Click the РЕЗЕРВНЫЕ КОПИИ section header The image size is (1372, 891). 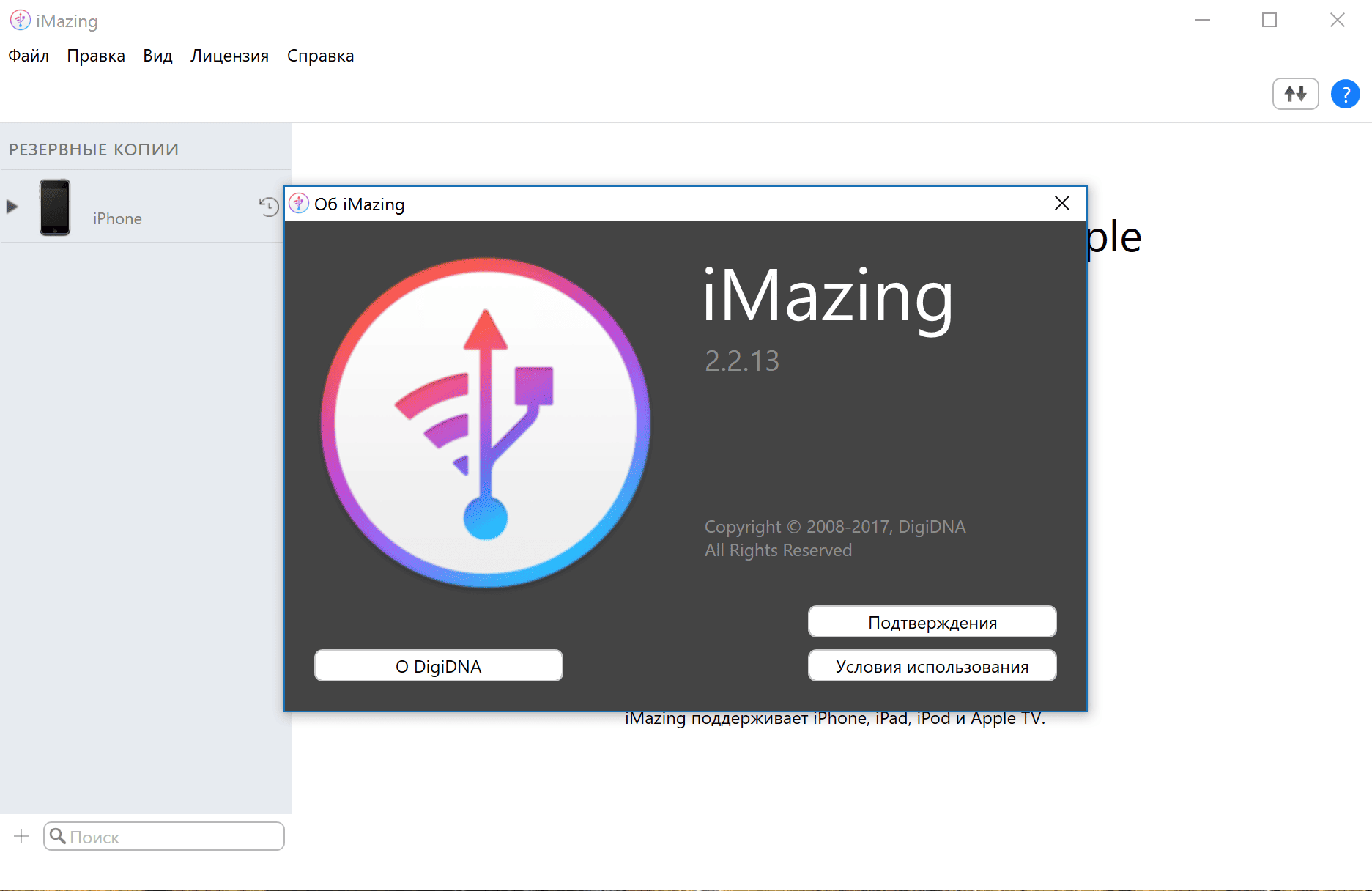(94, 149)
